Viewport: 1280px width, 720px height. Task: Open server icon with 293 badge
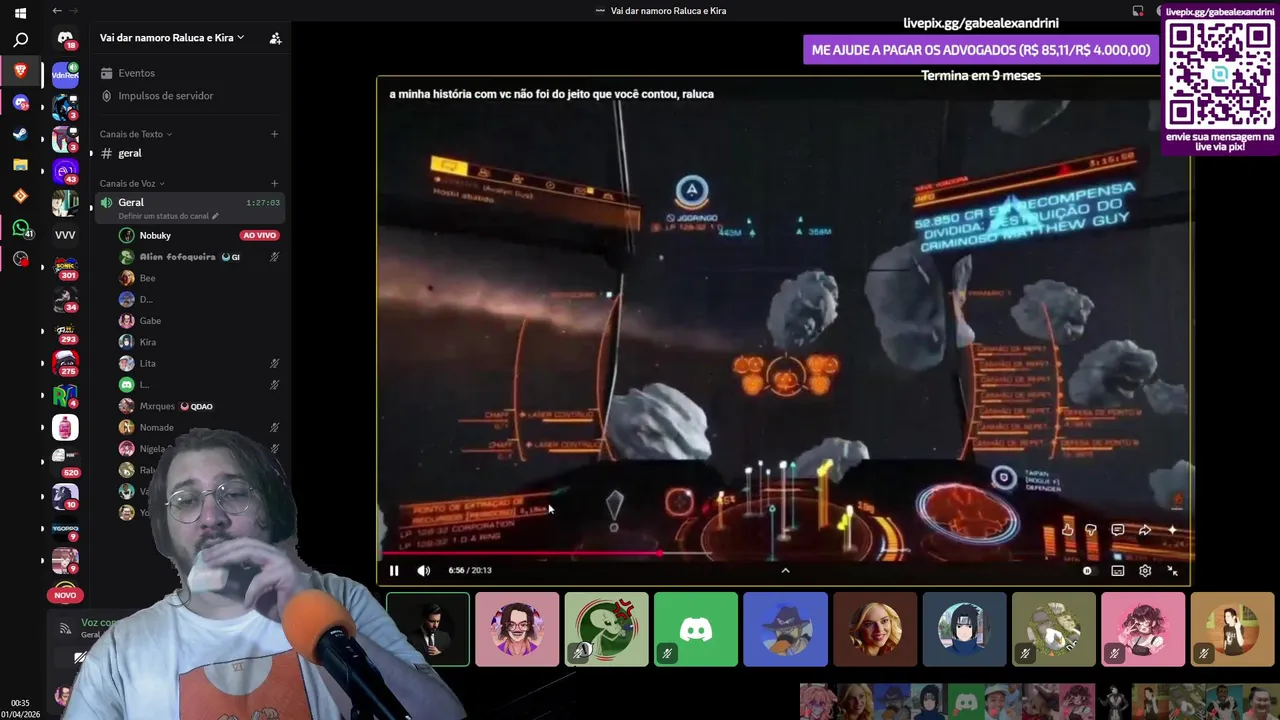pos(65,331)
